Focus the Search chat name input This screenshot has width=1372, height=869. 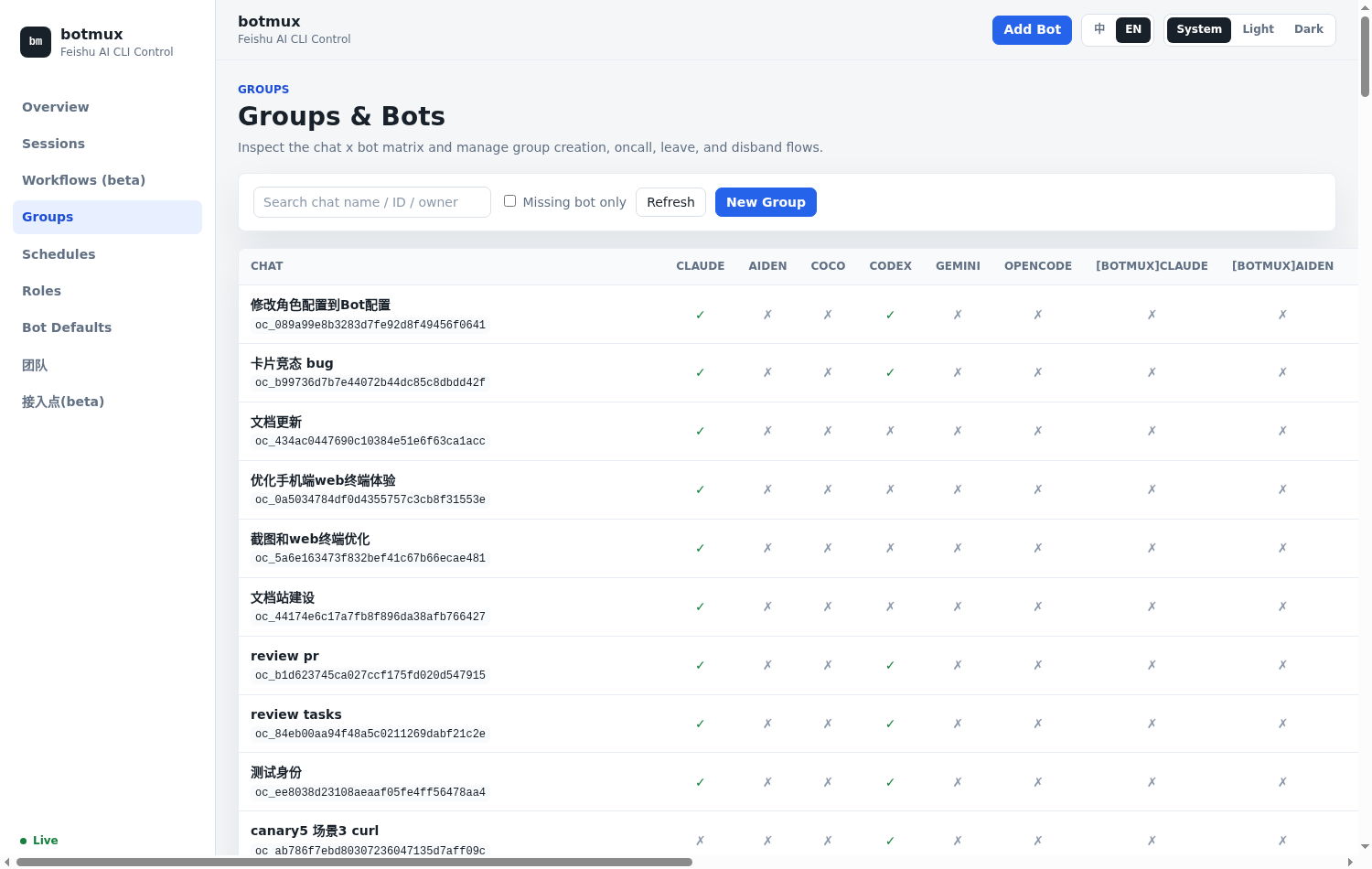click(372, 202)
